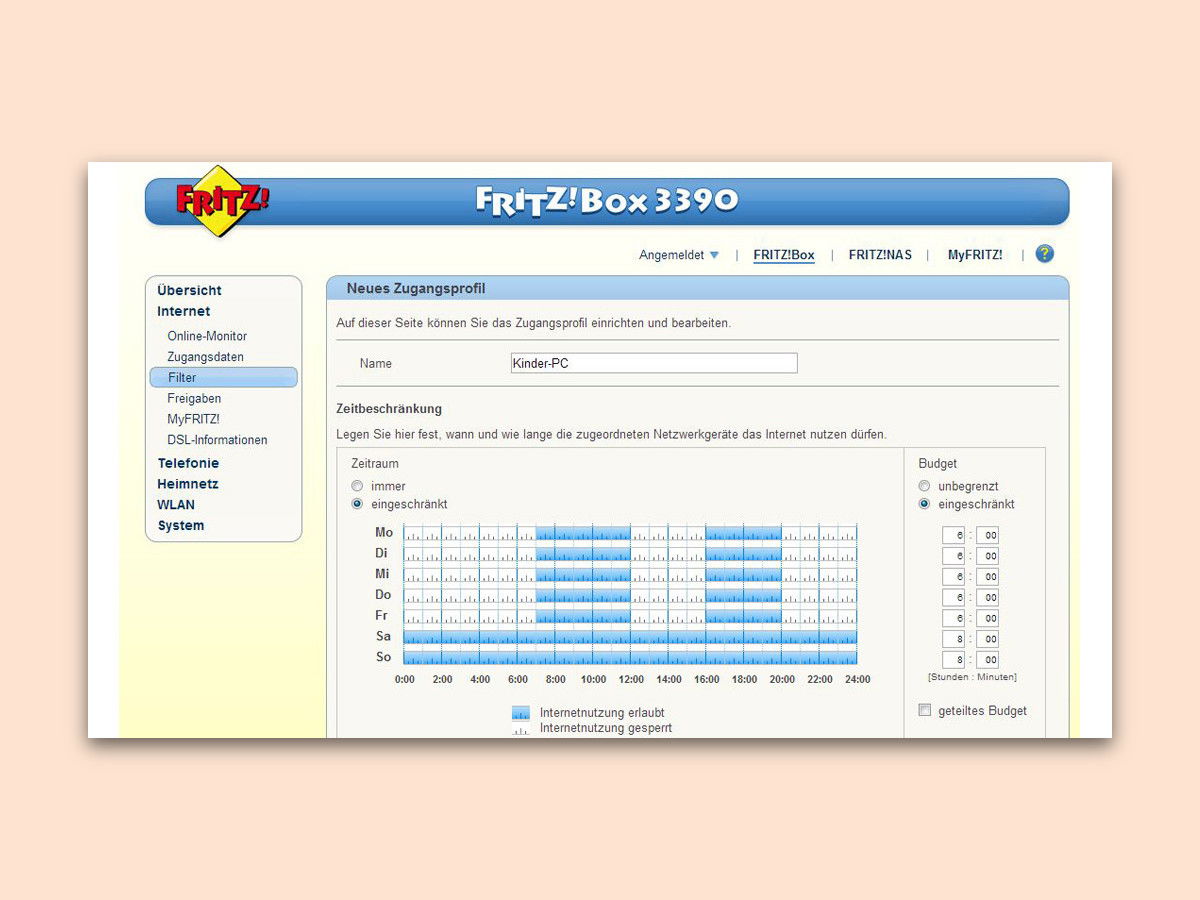
Task: Open WLAN in the sidebar
Action: point(176,505)
